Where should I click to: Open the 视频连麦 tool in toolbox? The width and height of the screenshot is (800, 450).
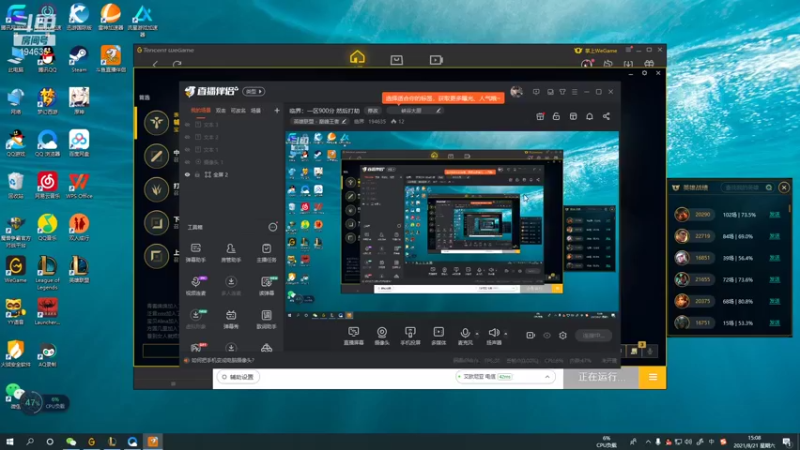[x=195, y=286]
